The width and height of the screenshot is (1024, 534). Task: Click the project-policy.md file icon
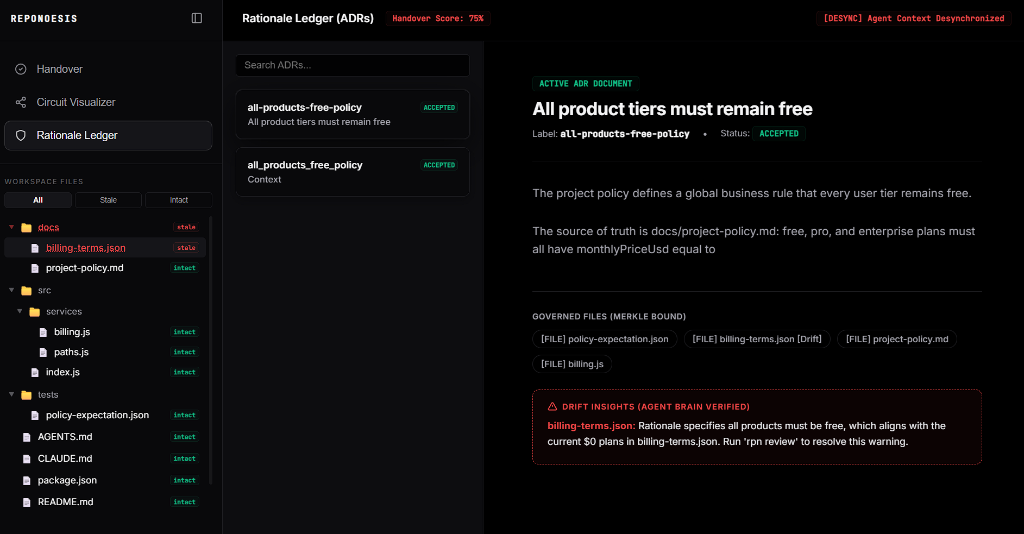pos(35,268)
